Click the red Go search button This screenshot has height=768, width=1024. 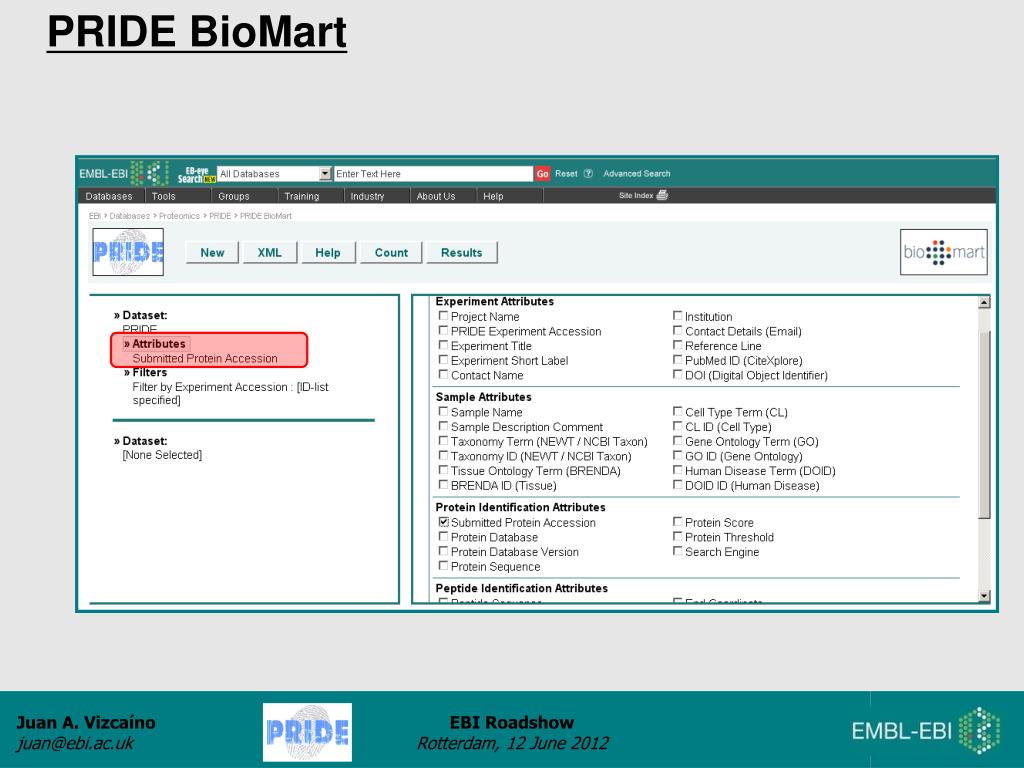542,174
